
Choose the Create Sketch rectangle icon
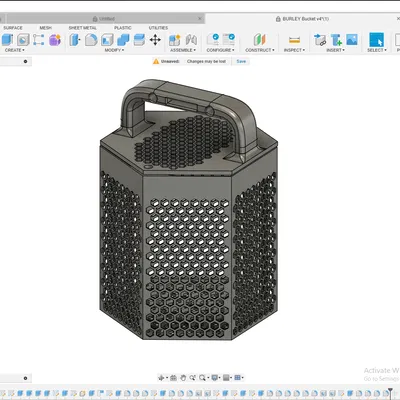tap(39, 40)
